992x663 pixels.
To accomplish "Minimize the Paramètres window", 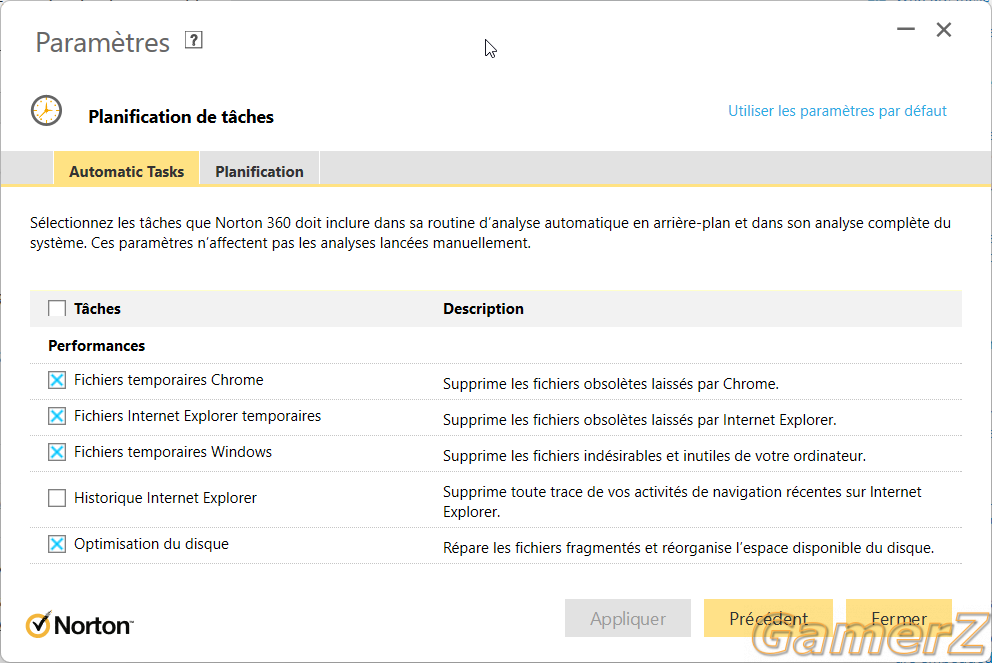I will pos(906,29).
